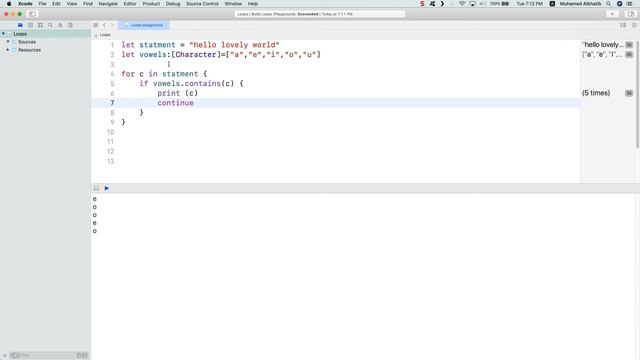The image size is (640, 360).
Task: Toggle source-controlled files filter icon
Action: click(85, 356)
